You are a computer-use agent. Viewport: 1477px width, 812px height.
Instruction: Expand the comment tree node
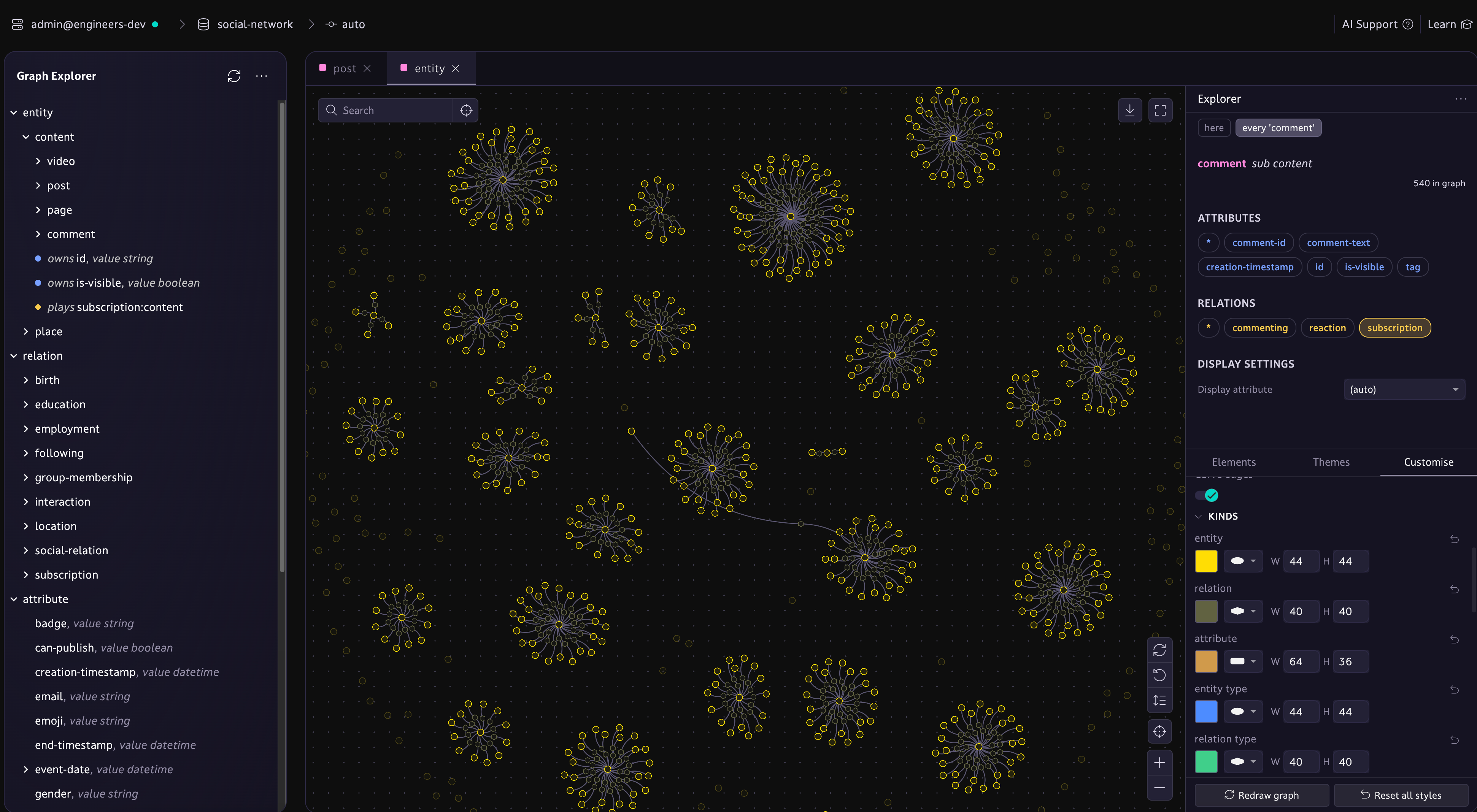pyautogui.click(x=38, y=235)
